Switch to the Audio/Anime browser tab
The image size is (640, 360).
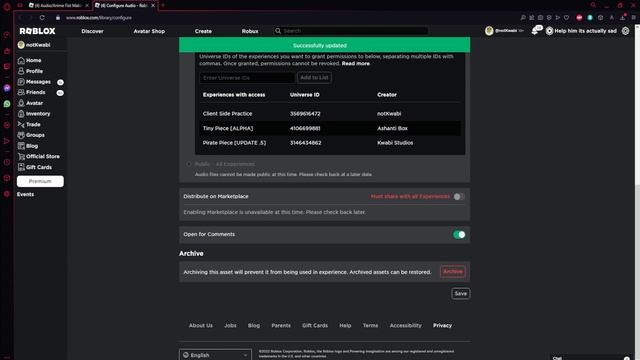(x=59, y=6)
